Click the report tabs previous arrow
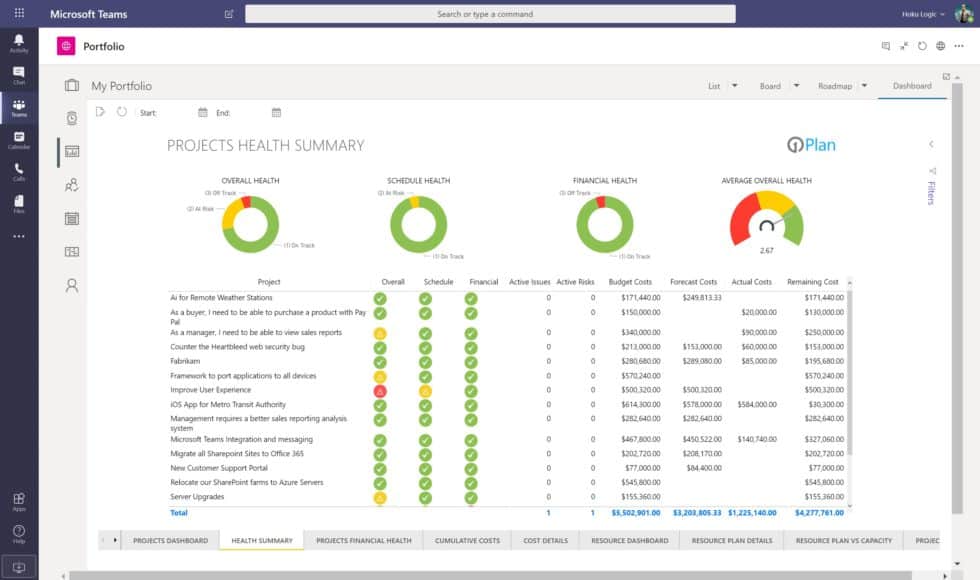This screenshot has width=980, height=580. pos(103,540)
